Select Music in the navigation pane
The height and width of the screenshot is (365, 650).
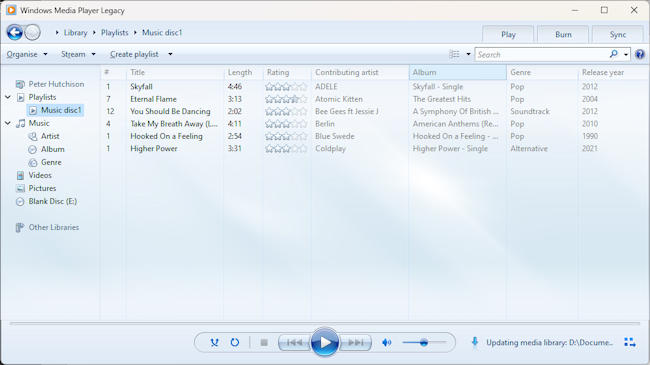pos(33,123)
